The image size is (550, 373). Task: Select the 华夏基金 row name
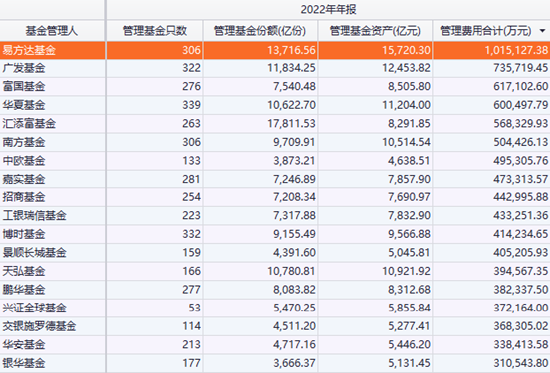[x=24, y=105]
